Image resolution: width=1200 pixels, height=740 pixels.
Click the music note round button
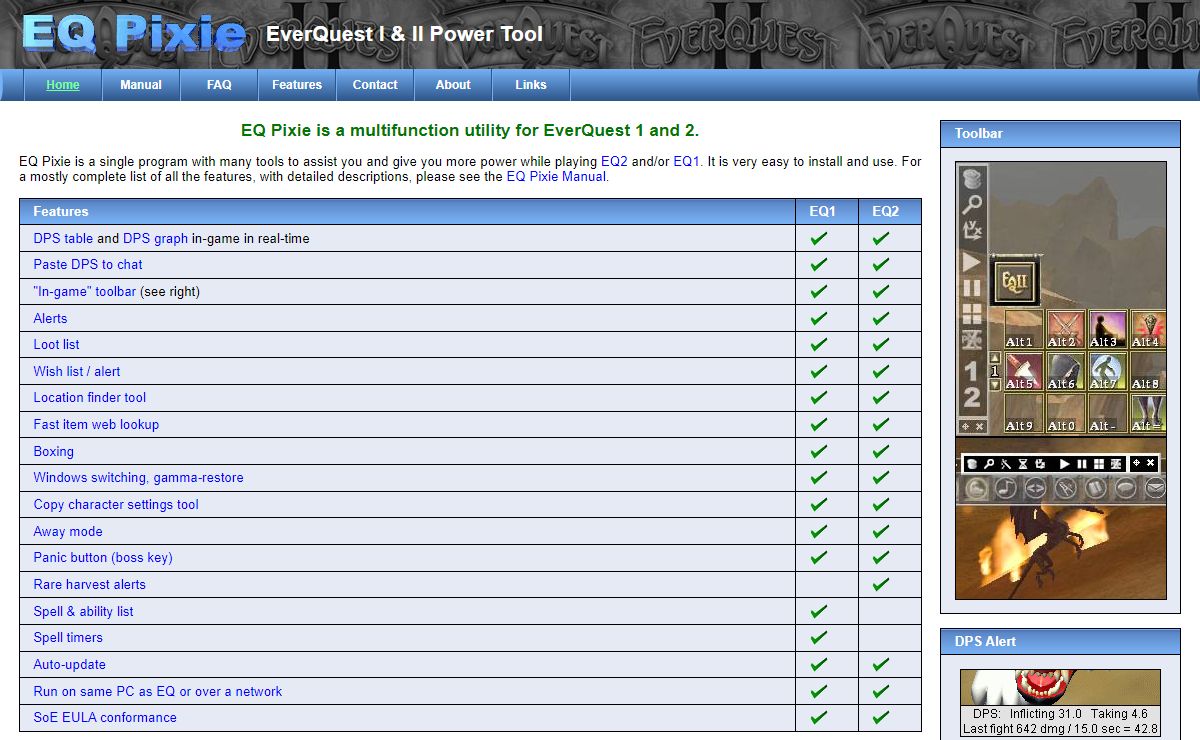point(1006,489)
